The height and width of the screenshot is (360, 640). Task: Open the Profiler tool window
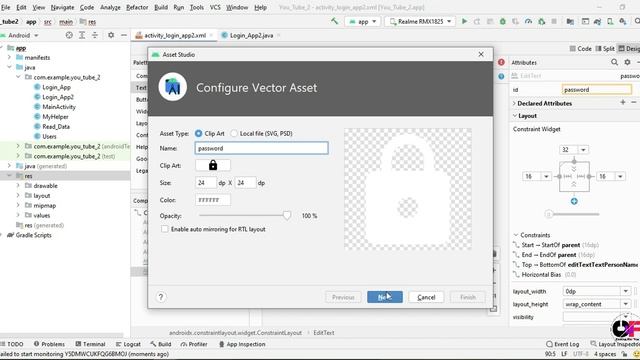(194, 344)
